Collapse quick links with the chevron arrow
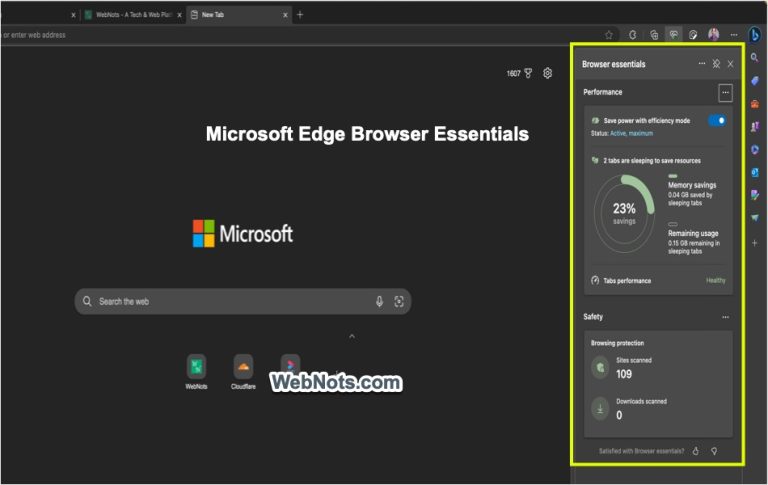Screen dimensions: 768x485 (352, 336)
